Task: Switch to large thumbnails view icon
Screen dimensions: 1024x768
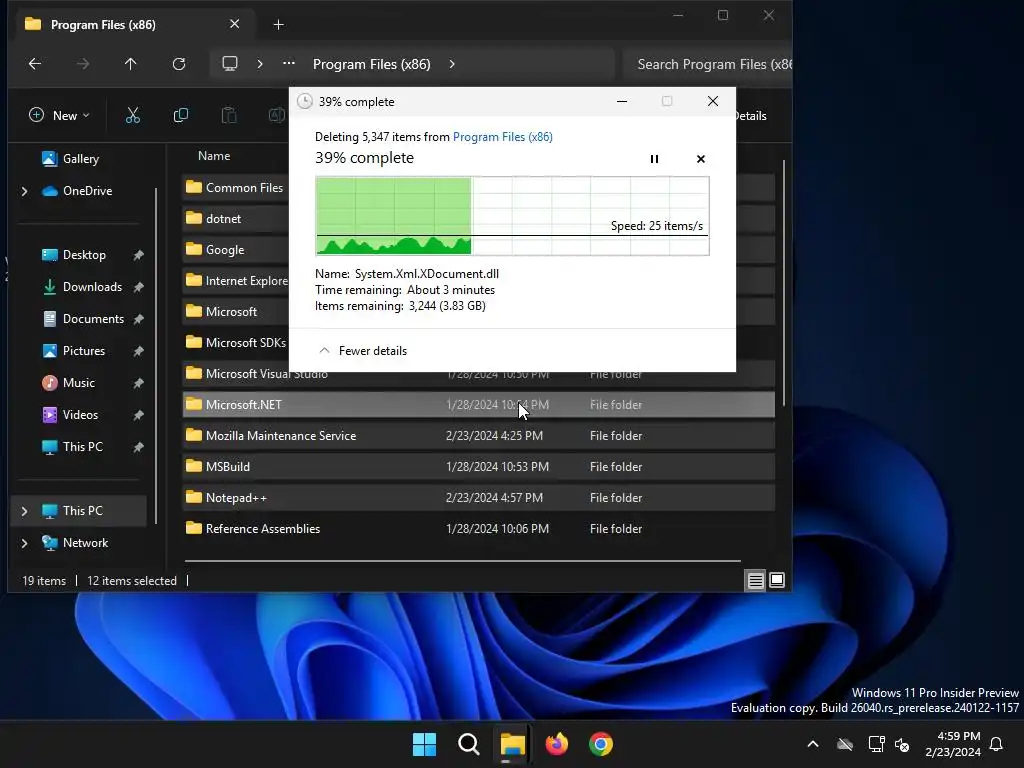Action: pyautogui.click(x=777, y=580)
